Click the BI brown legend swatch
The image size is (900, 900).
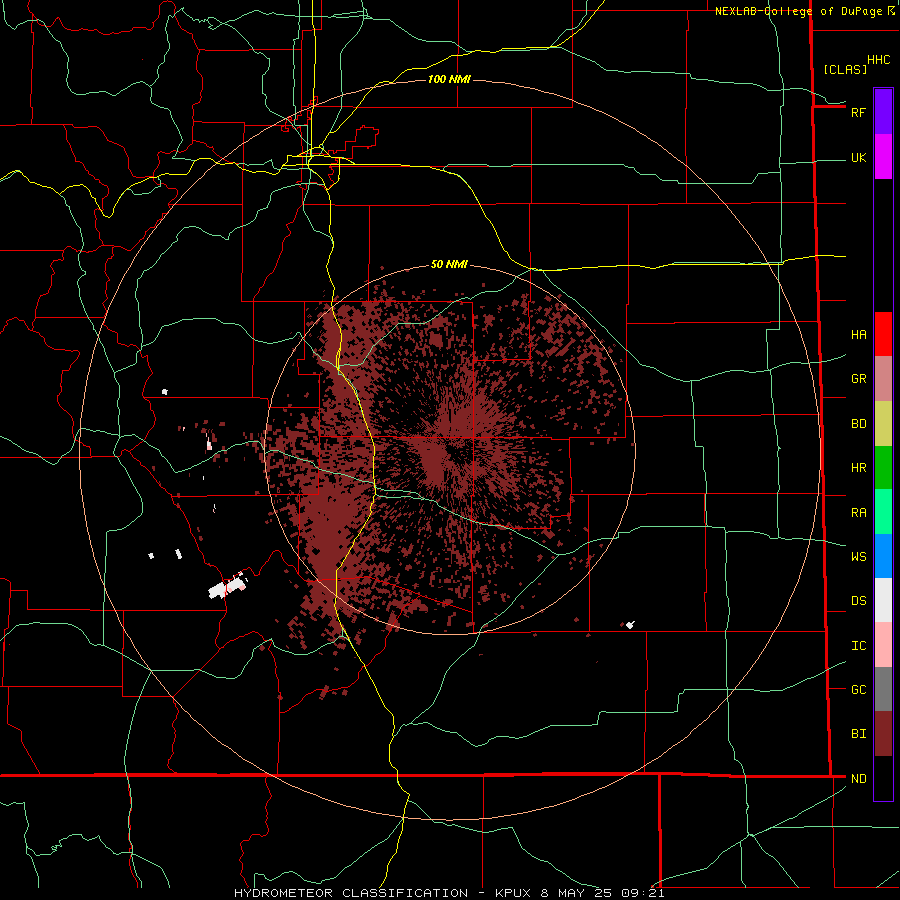883,734
